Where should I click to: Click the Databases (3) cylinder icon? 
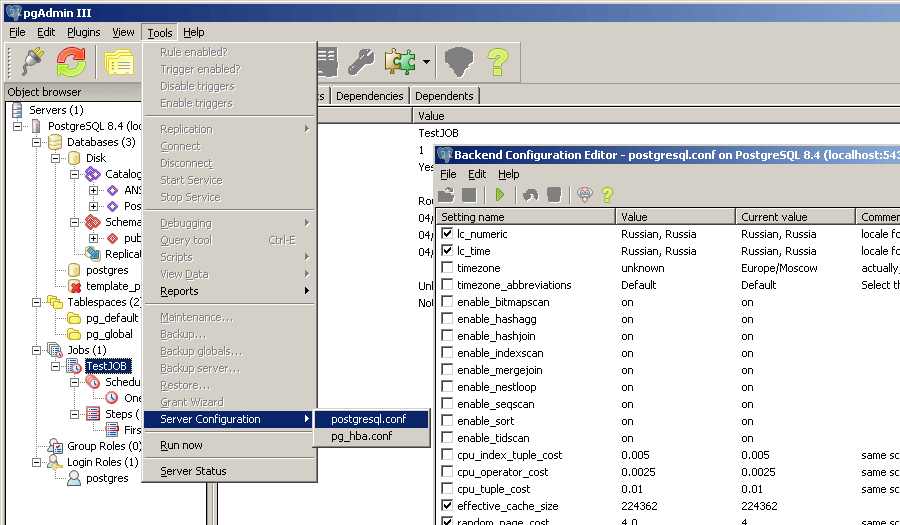click(x=55, y=142)
